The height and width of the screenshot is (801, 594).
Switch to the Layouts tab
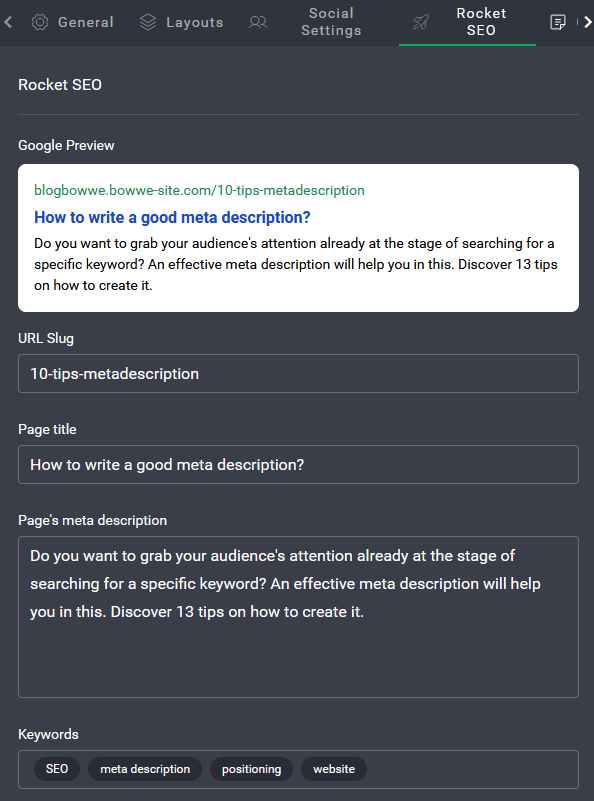(x=181, y=22)
